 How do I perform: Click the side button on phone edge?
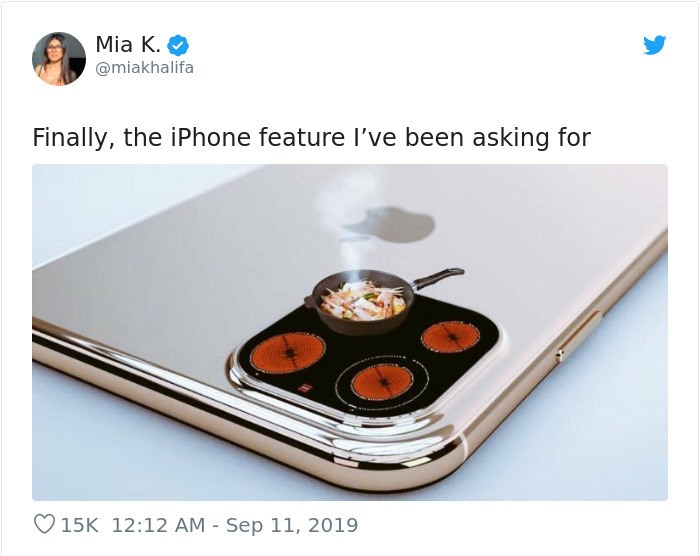pos(579,337)
